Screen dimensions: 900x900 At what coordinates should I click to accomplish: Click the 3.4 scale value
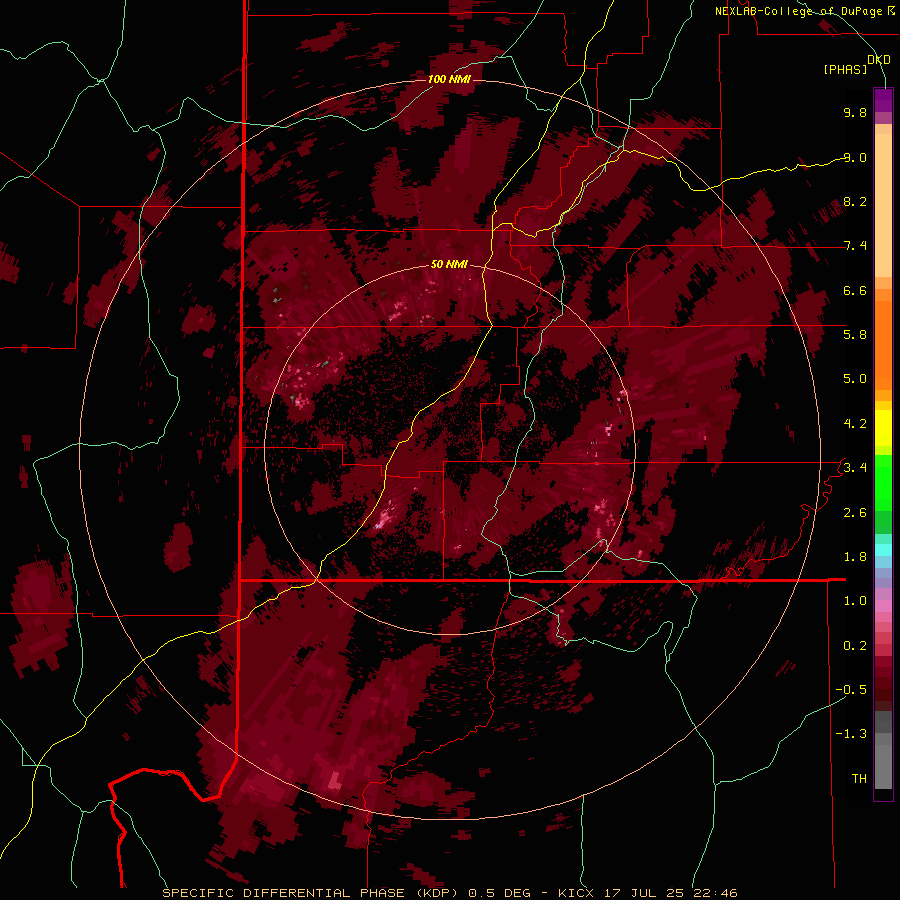click(x=855, y=468)
